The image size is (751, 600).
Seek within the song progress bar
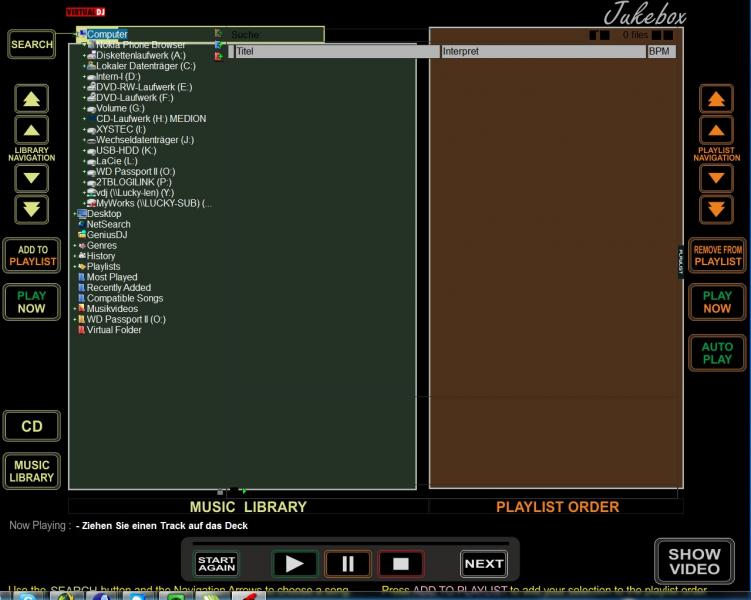point(351,543)
